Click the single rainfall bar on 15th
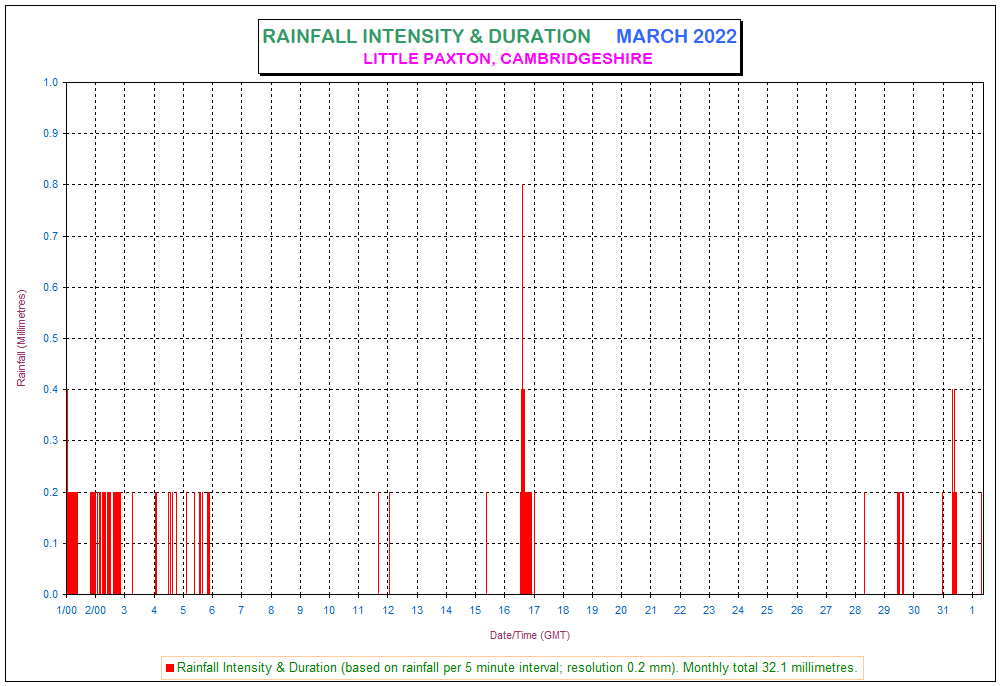This screenshot has width=1001, height=686. [486, 543]
